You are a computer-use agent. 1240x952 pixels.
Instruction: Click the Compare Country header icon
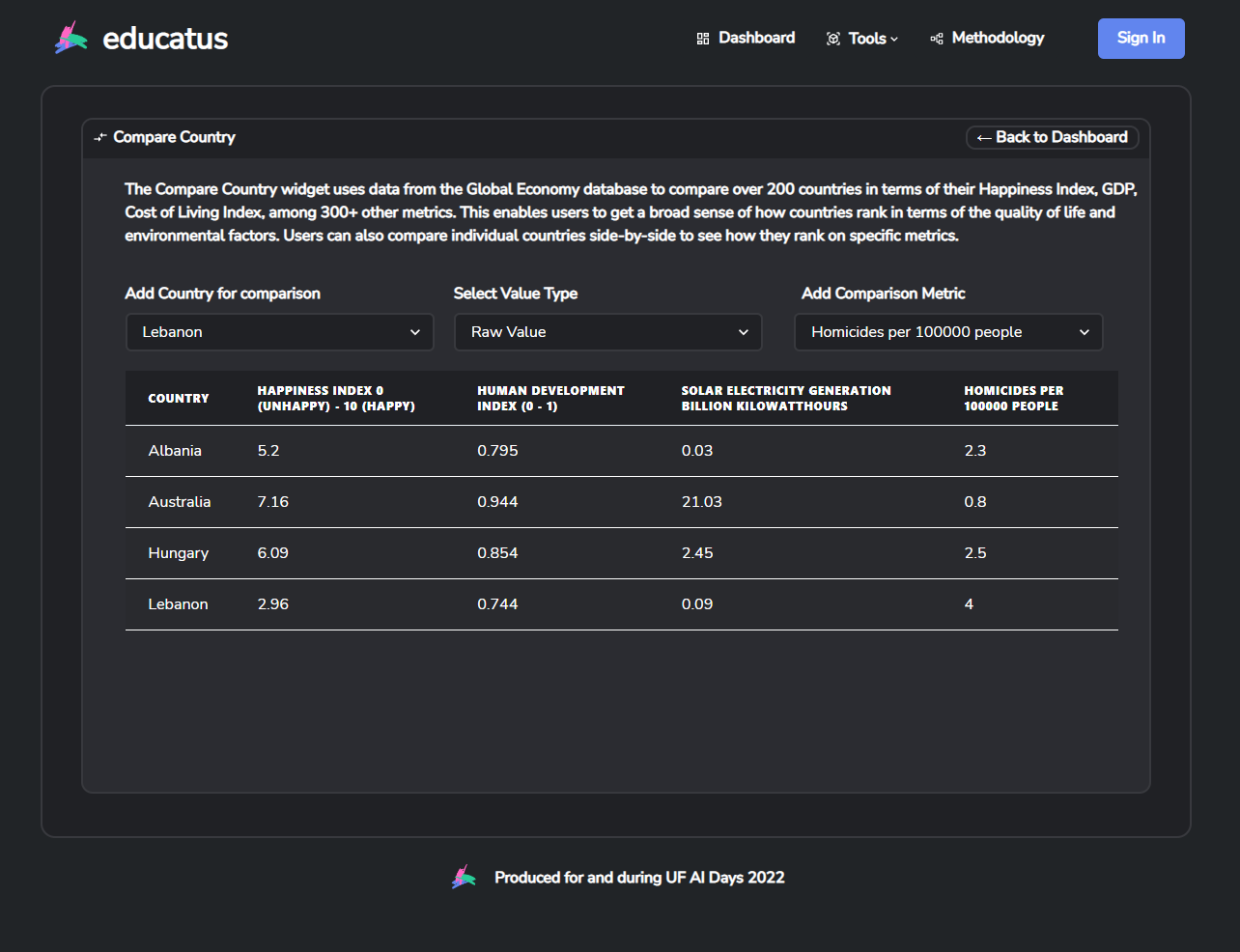click(x=100, y=138)
